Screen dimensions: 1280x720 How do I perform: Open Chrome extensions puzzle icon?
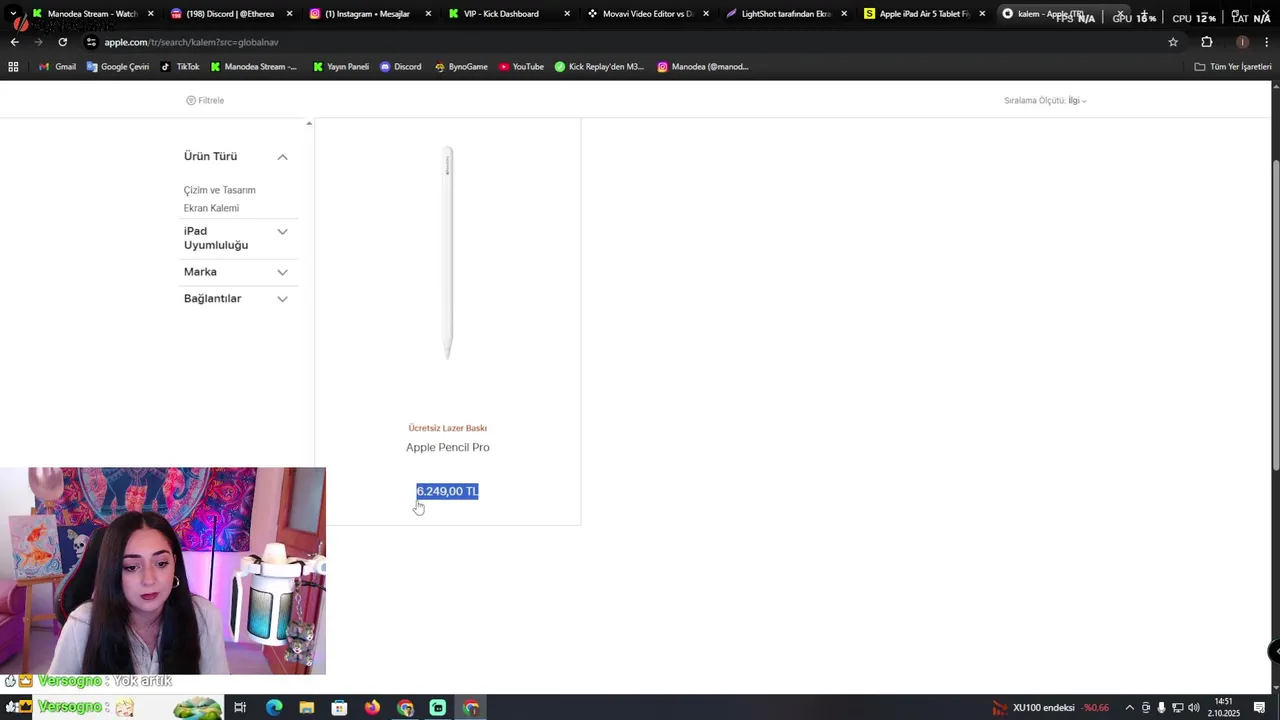(1207, 42)
